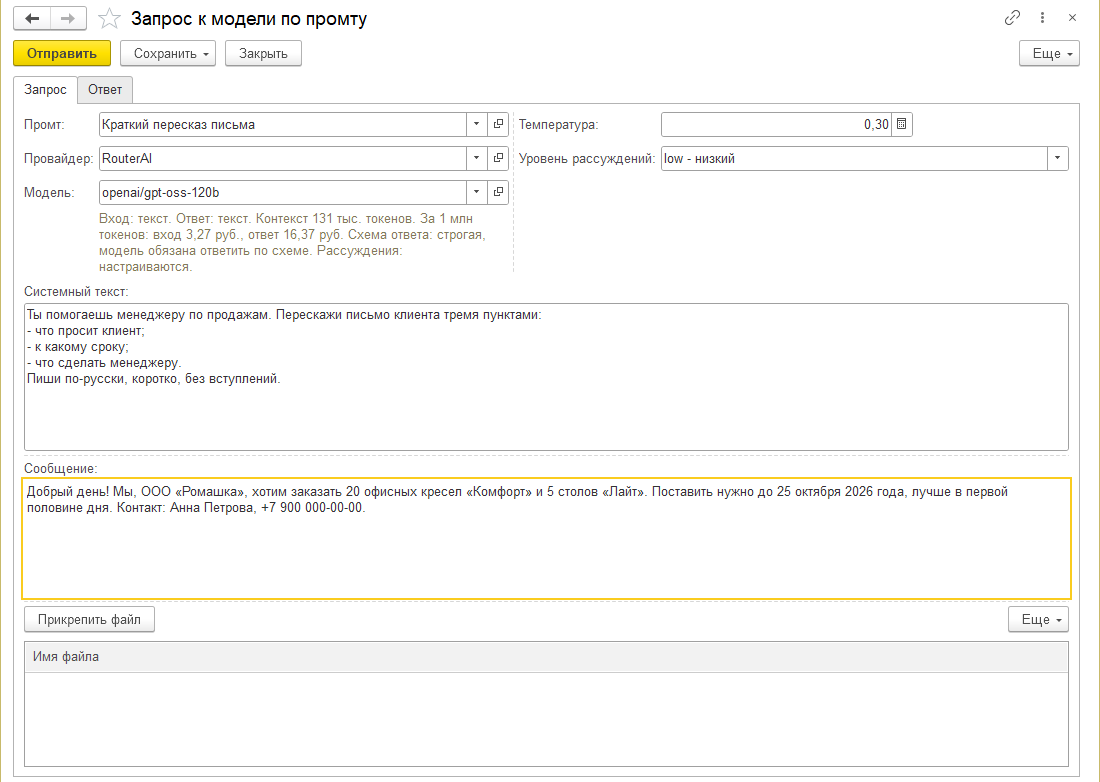1100x782 pixels.
Task: Select the Запрос tab
Action: point(46,90)
